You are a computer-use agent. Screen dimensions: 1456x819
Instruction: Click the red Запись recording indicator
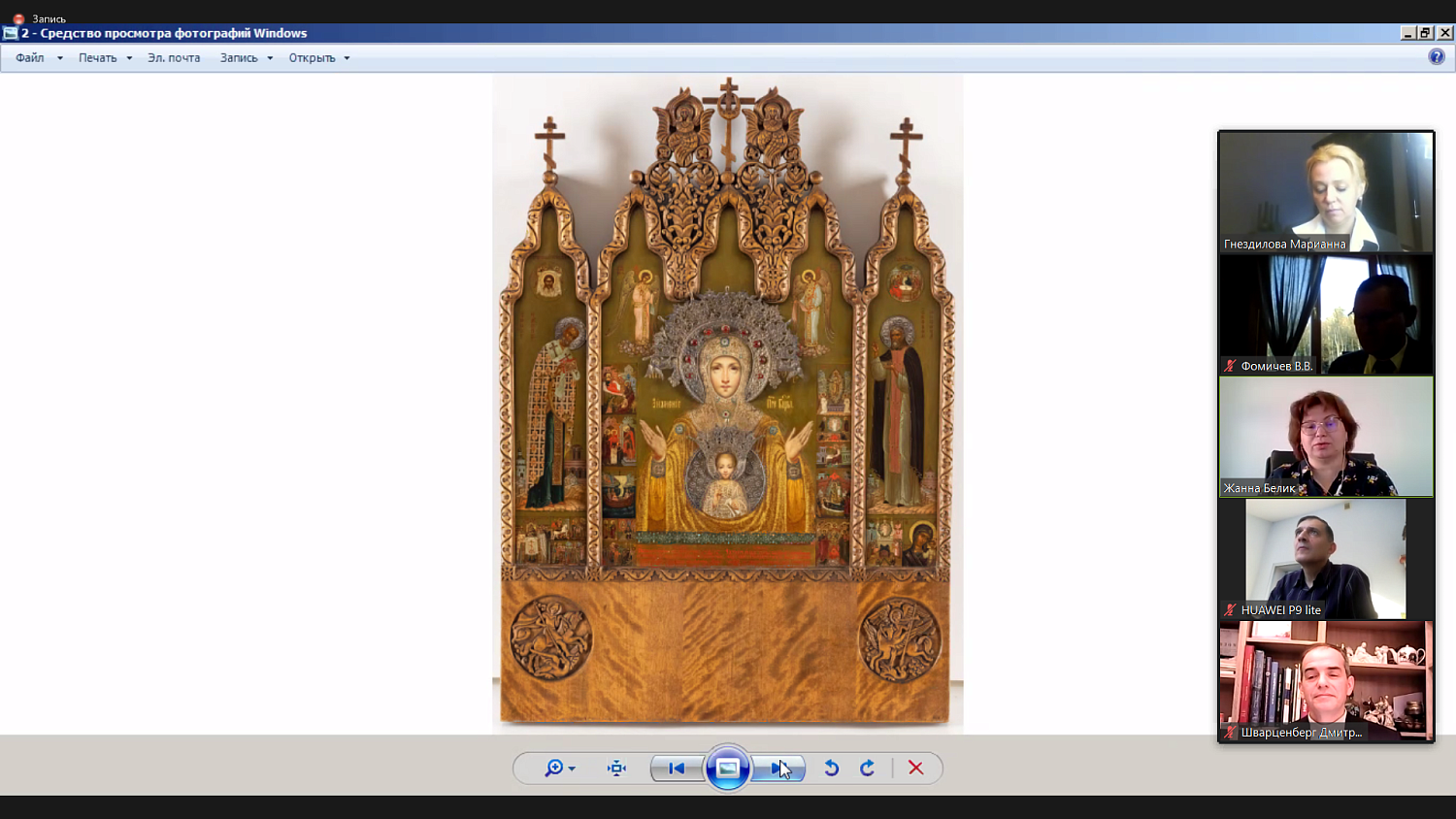(18, 18)
